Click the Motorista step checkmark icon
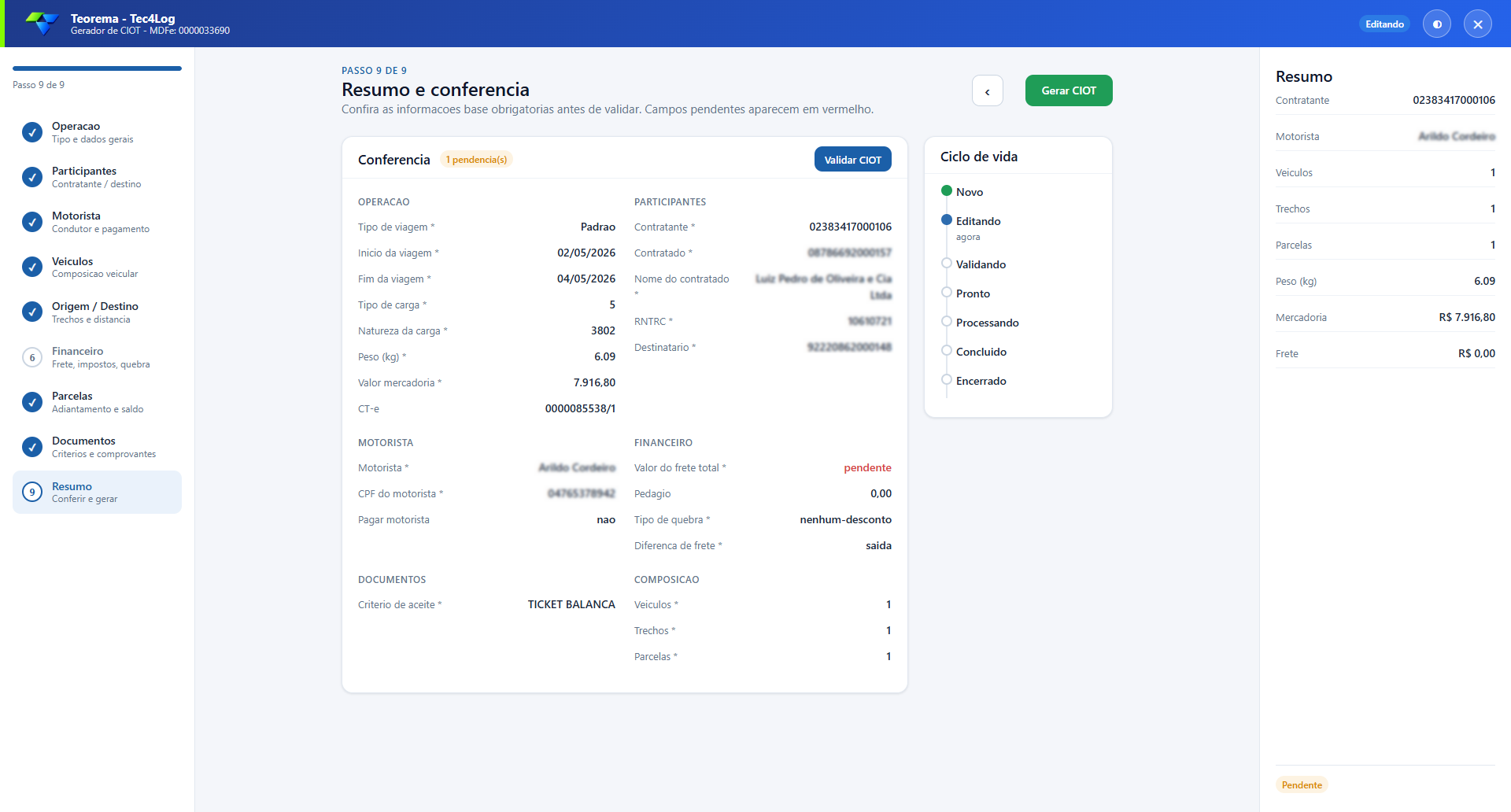Image resolution: width=1511 pixels, height=812 pixels. click(32, 222)
